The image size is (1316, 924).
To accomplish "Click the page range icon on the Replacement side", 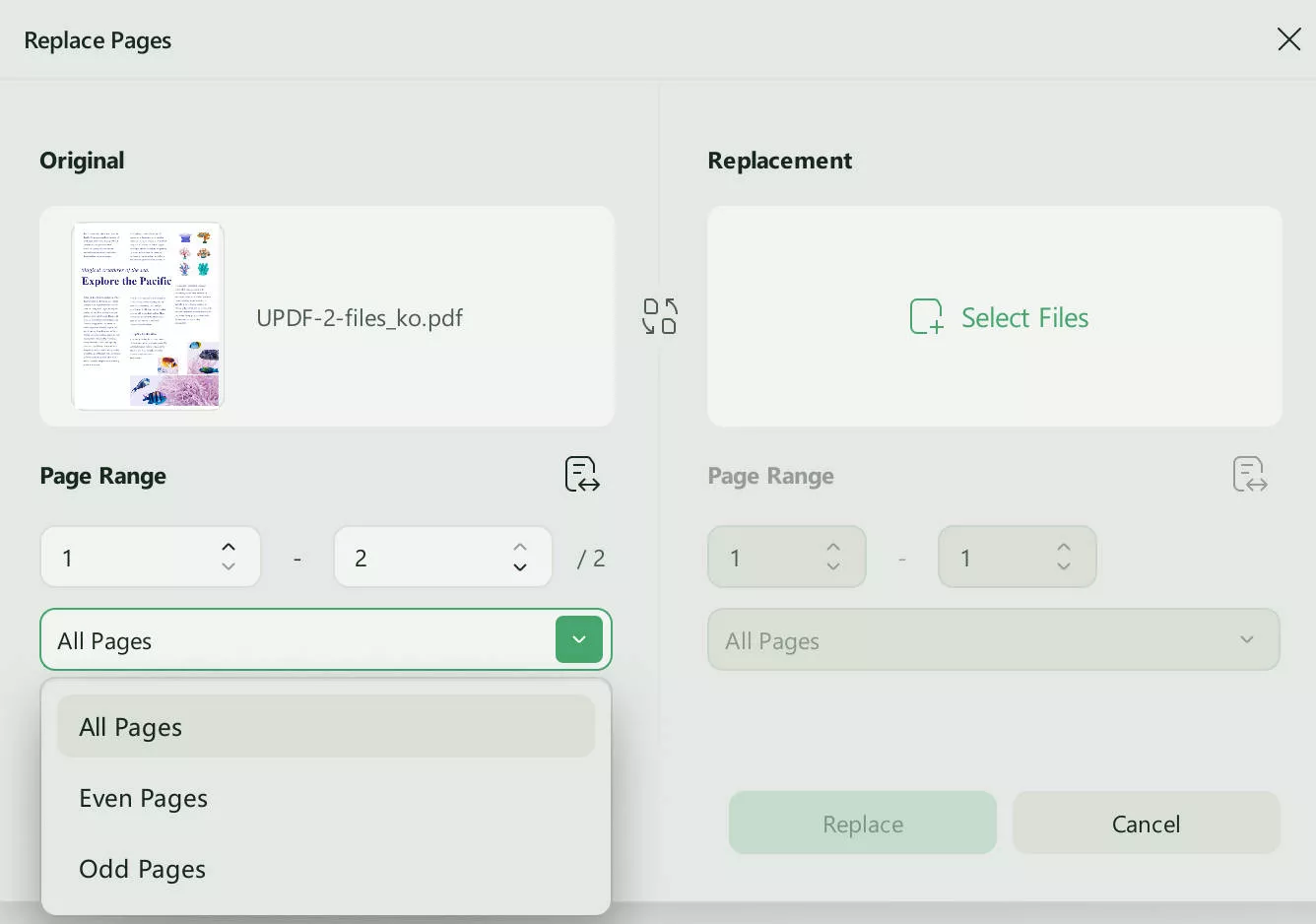I will tap(1248, 474).
